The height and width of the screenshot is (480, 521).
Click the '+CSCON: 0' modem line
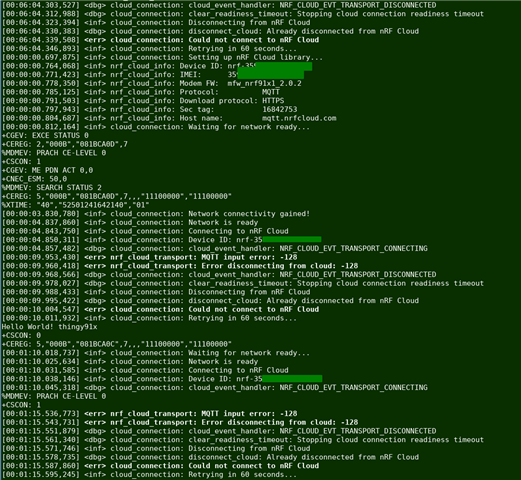(x=21, y=335)
